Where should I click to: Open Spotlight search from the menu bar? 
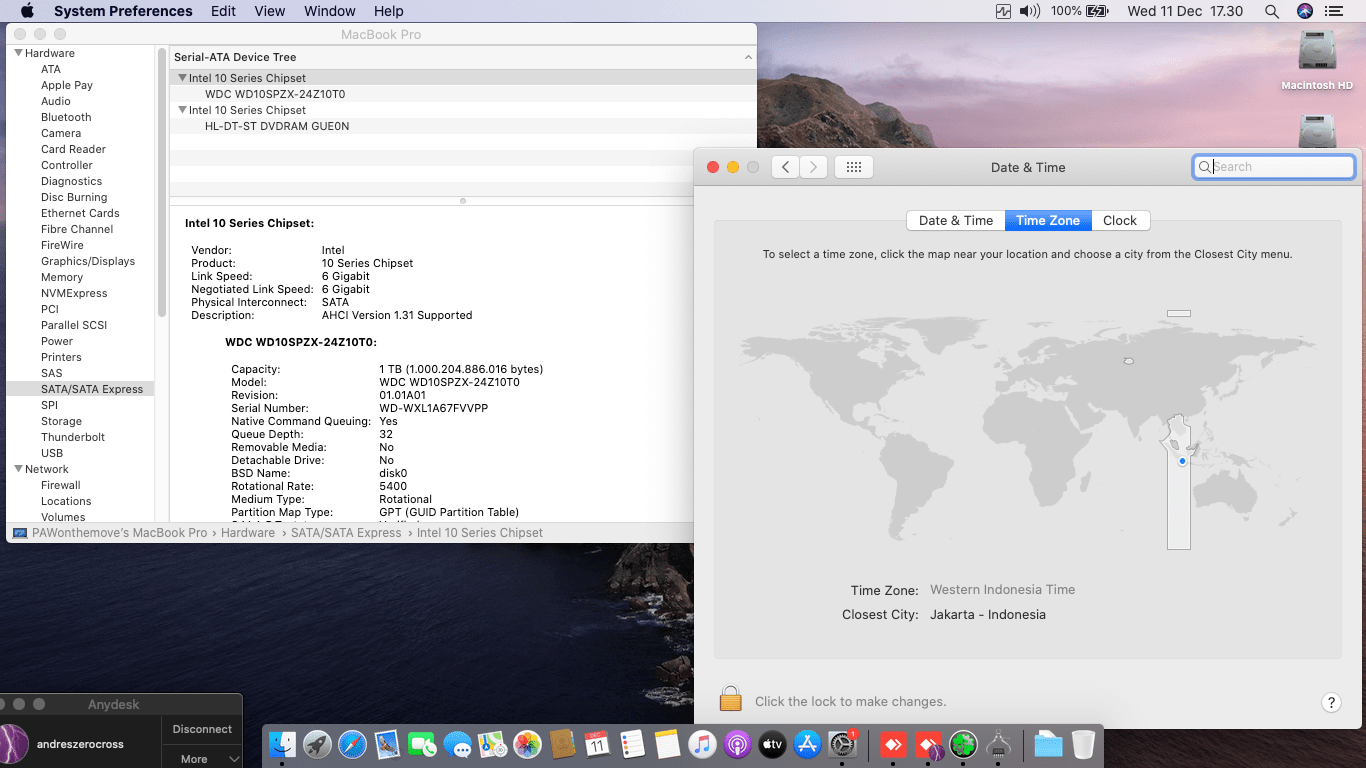point(1271,11)
